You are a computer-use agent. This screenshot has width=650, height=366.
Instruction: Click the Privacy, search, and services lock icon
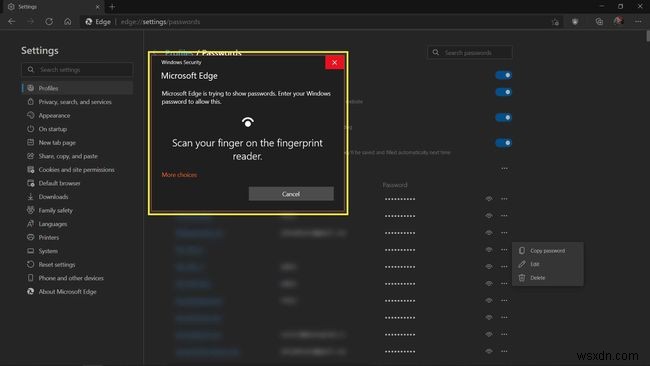point(30,102)
